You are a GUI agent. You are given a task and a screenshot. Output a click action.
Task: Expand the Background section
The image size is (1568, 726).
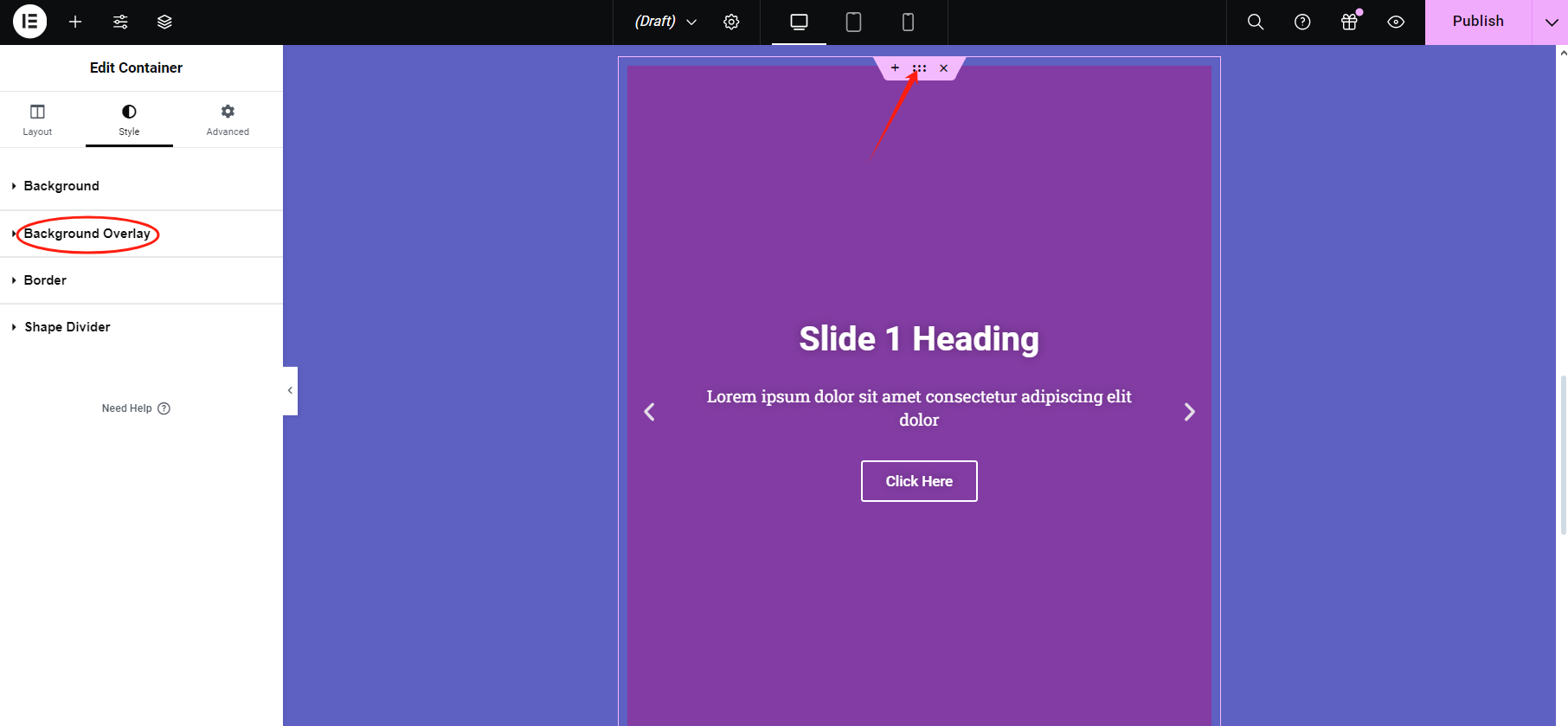tap(141, 186)
